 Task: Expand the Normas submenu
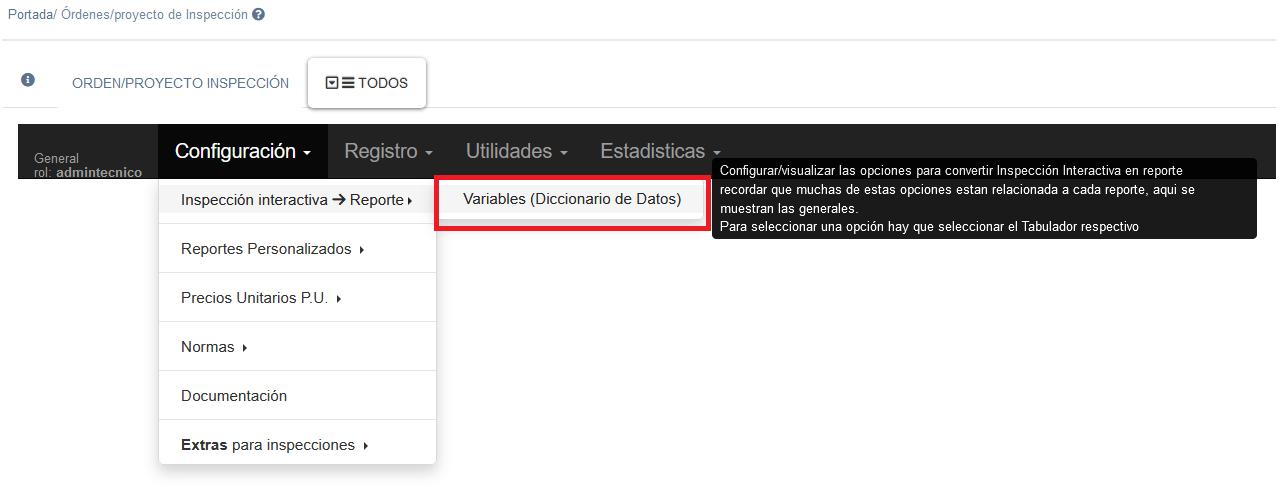[x=214, y=347]
